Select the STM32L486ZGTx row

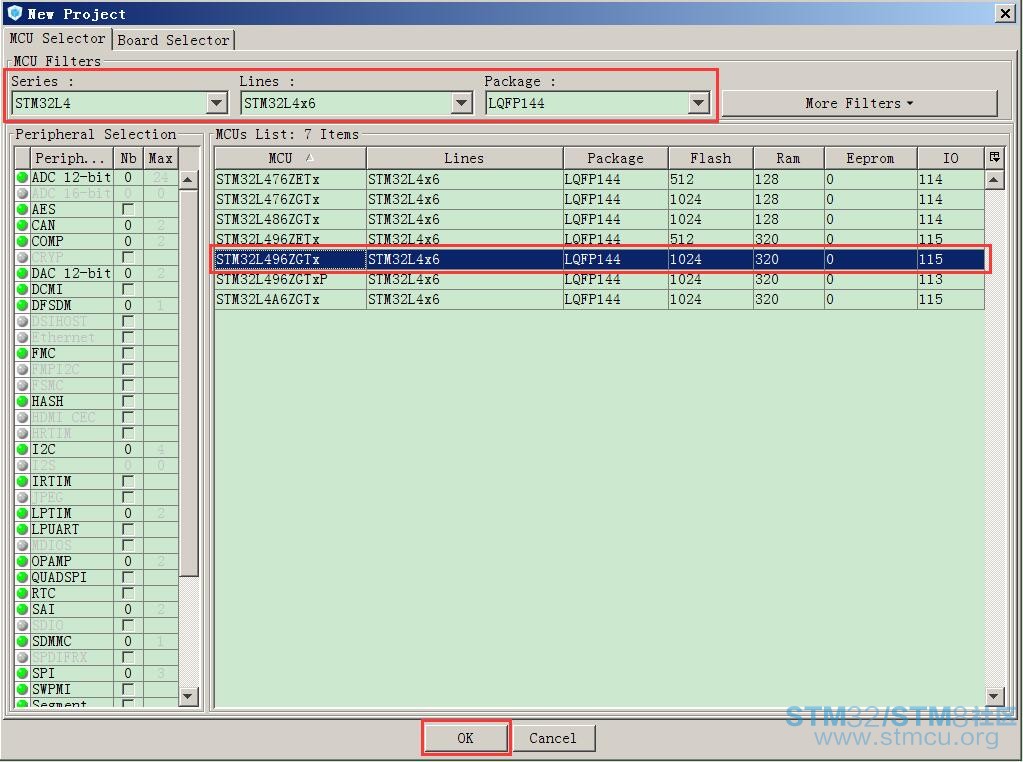[x=599, y=219]
